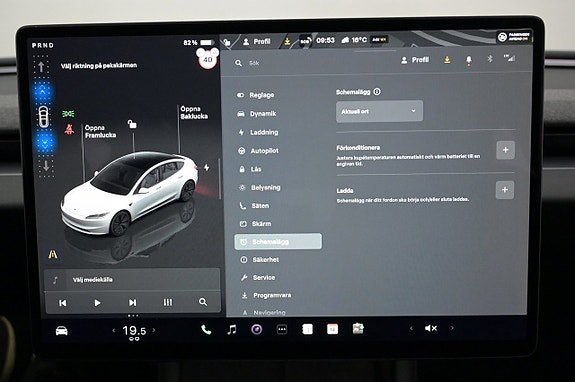
Task: Click the Schemalägg info icon
Action: click(377, 92)
